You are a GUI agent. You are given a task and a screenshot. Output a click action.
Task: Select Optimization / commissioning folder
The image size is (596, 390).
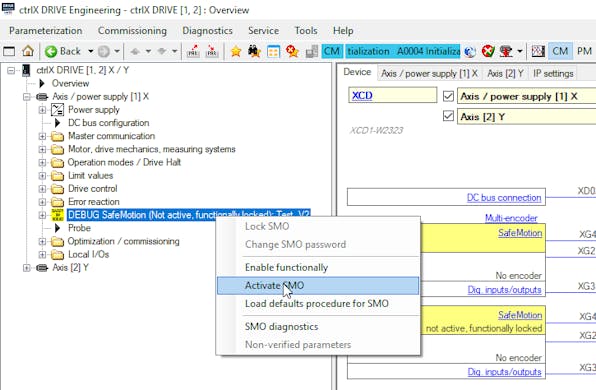[123, 241]
